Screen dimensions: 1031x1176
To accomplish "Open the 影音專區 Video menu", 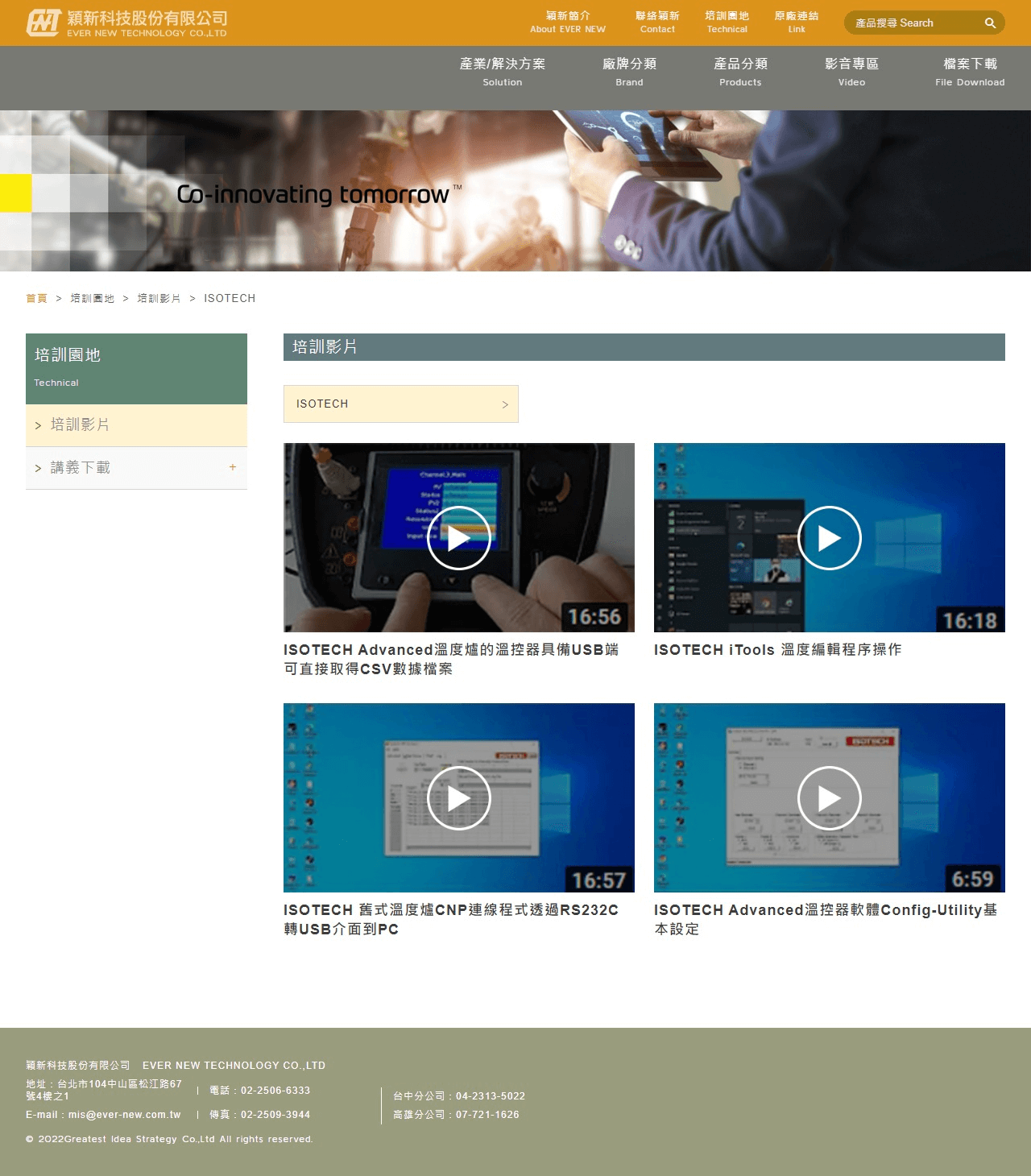I will point(851,71).
